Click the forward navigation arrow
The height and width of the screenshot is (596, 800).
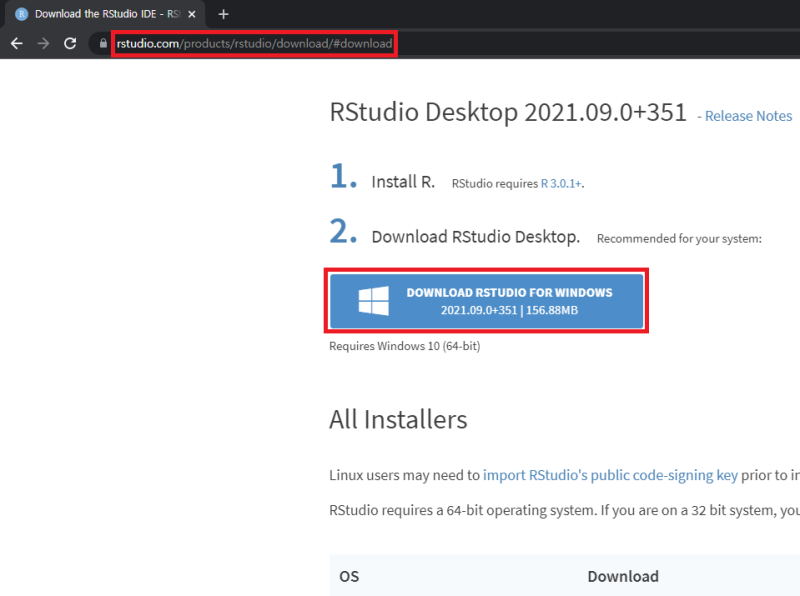[x=43, y=43]
